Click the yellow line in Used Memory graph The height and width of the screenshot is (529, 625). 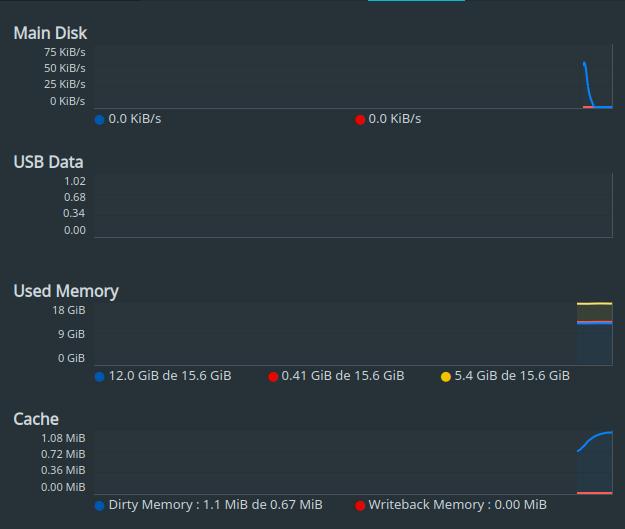(594, 304)
